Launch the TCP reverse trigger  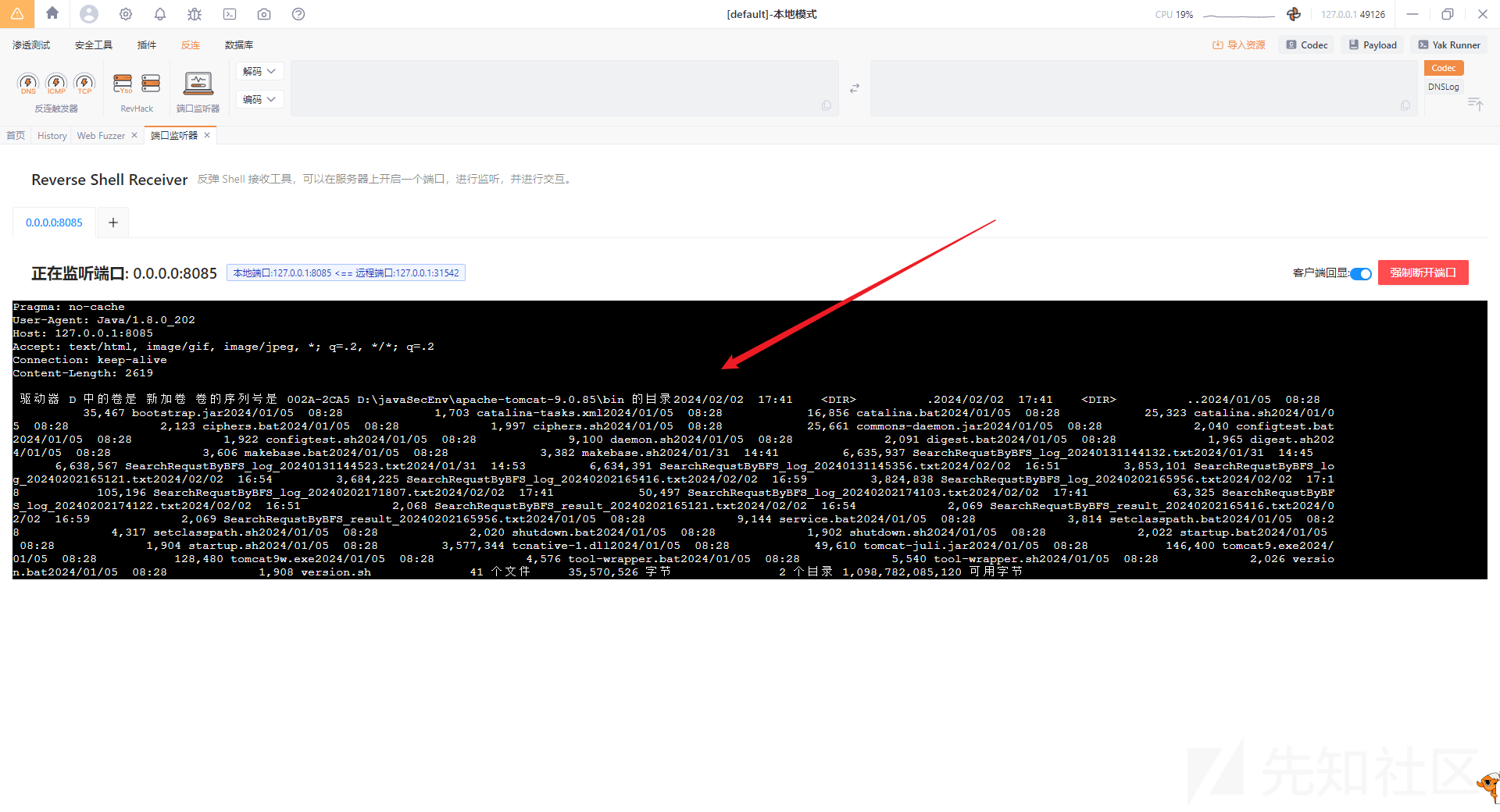(84, 84)
